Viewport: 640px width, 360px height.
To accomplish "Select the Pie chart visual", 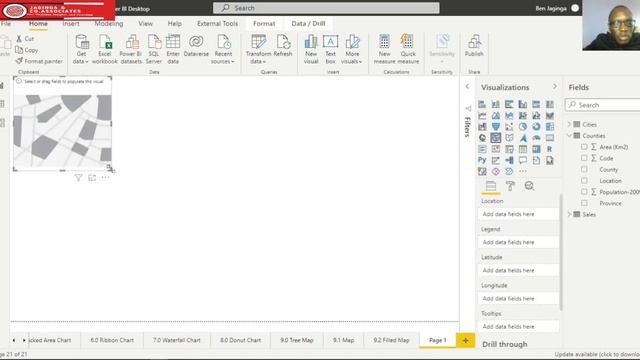I will tap(522, 127).
